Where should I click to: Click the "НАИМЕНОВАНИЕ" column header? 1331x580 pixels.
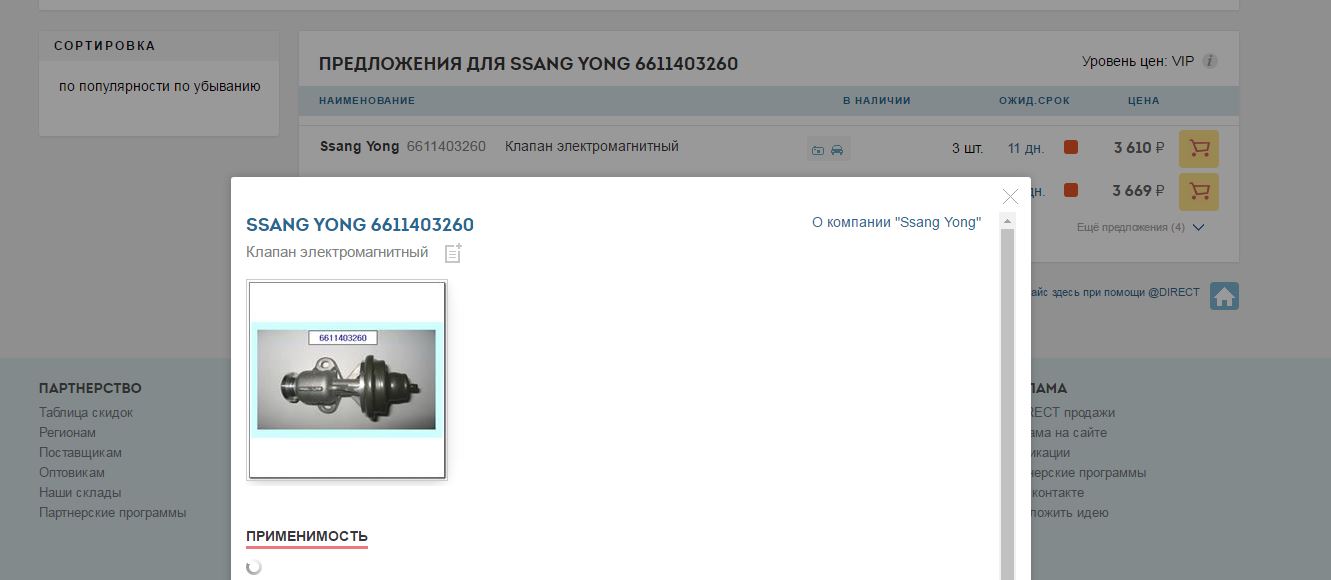(x=367, y=100)
